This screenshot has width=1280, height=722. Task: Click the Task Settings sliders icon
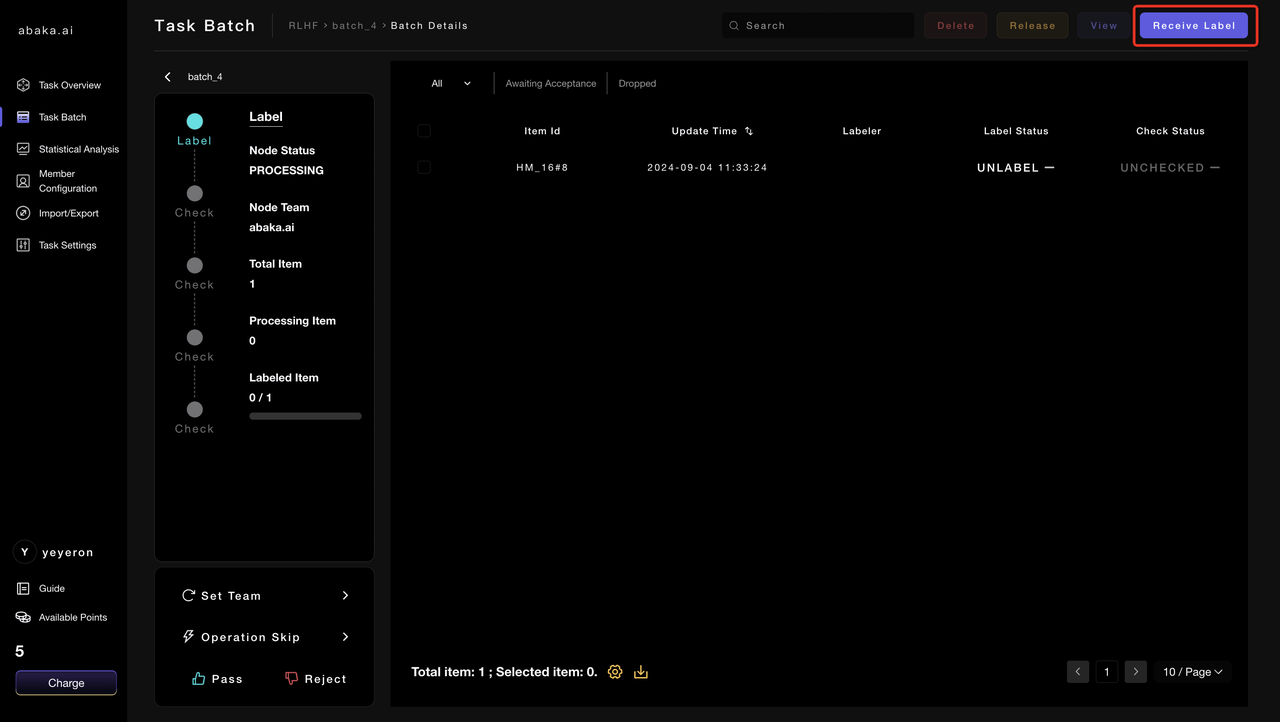(23, 245)
